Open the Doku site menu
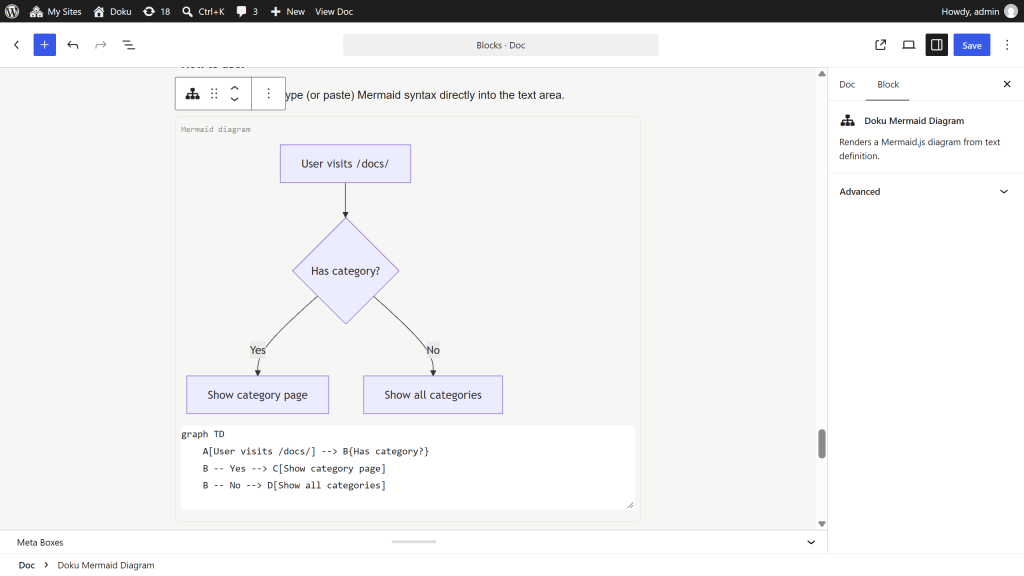Image resolution: width=1024 pixels, height=576 pixels. (x=112, y=11)
